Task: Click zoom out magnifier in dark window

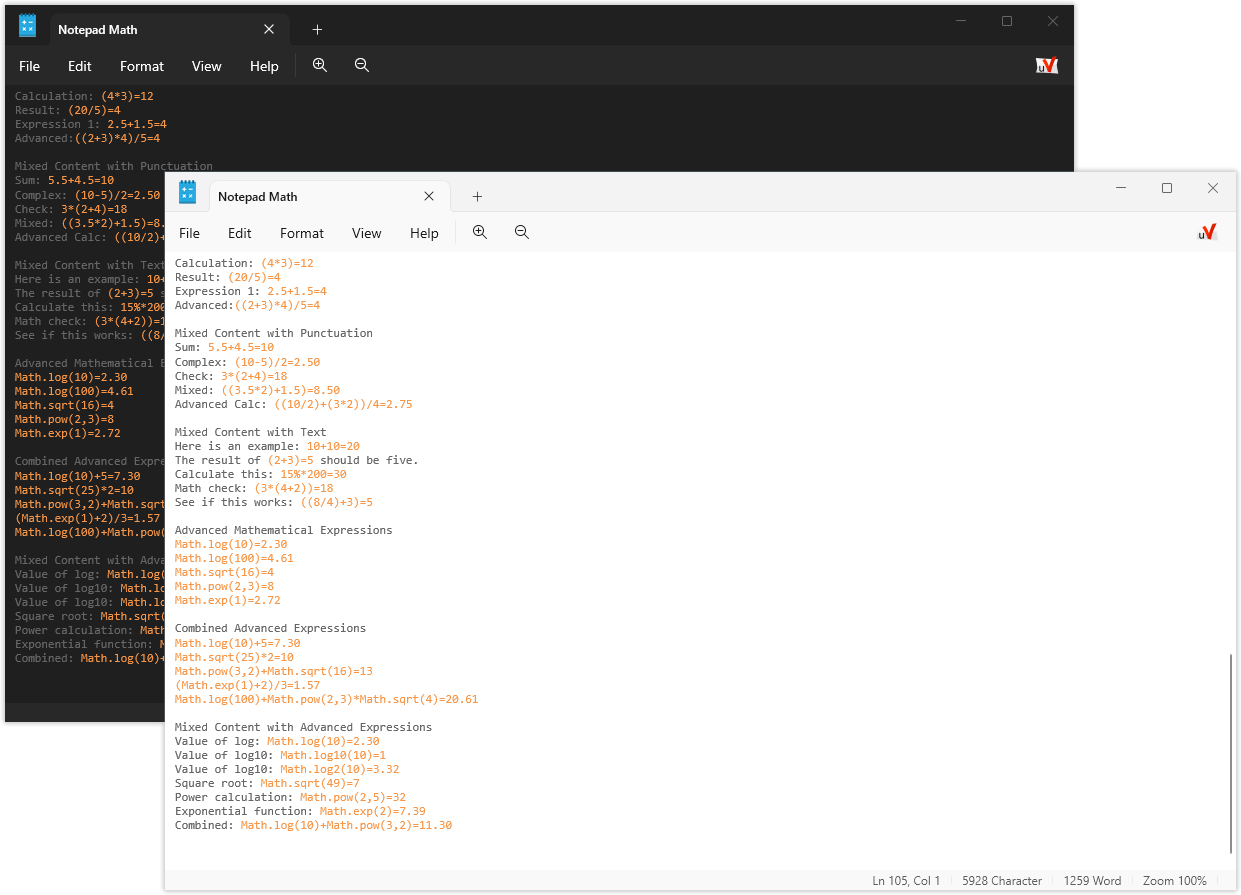Action: click(362, 65)
